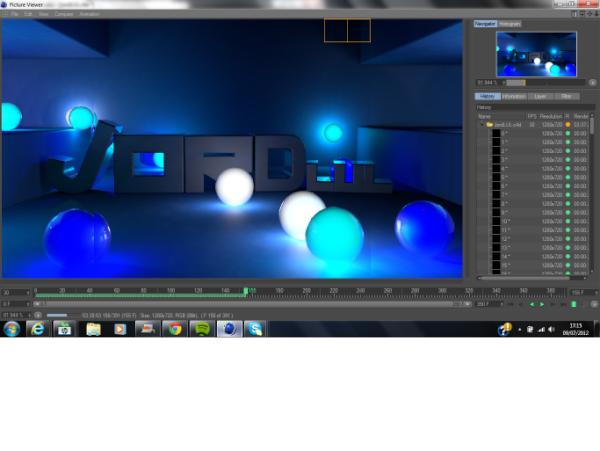Open the Compare menu
Viewport: 600px width, 451px height.
tap(64, 14)
